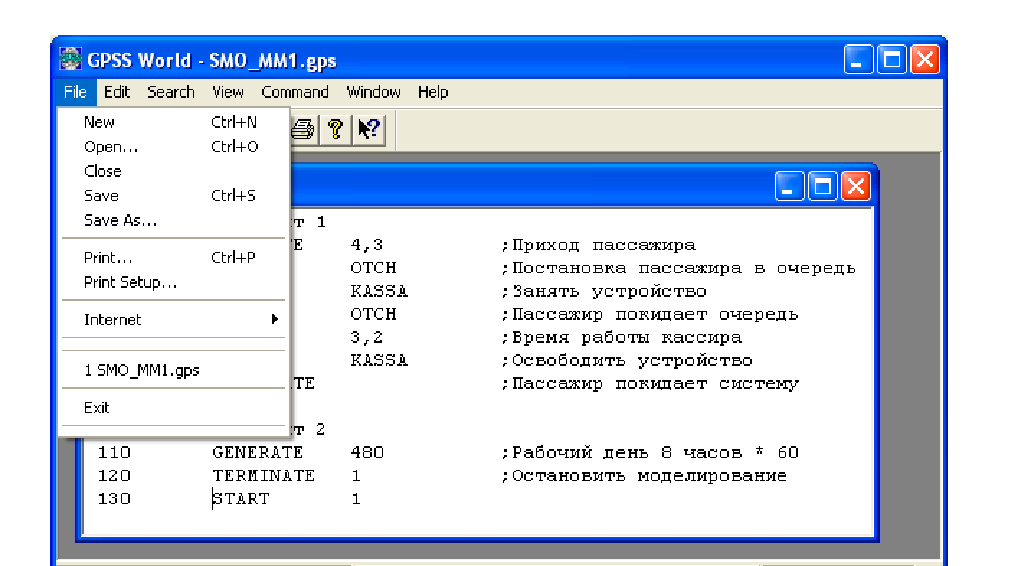Viewport: 1036px width, 566px height.
Task: Click line number 110 in the editor
Action: point(114,452)
